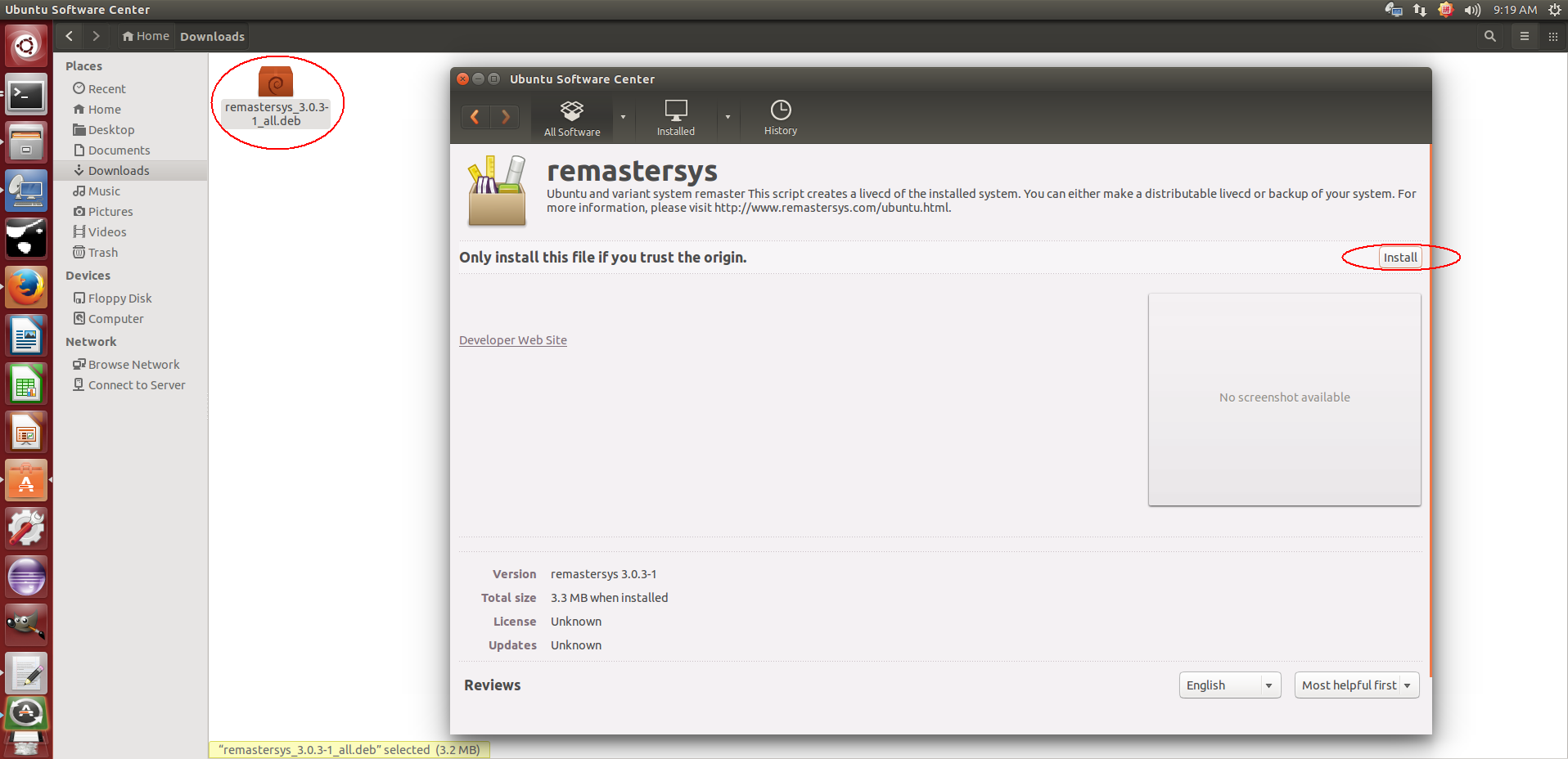Launch Firefox web browser
The height and width of the screenshot is (759, 1568).
tap(26, 288)
